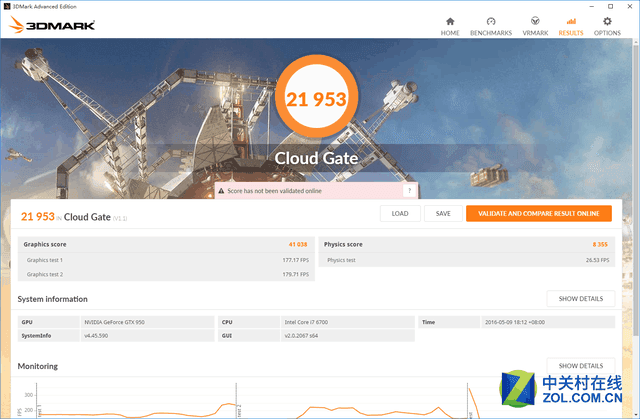Select the Physics test row
The width and height of the screenshot is (640, 419).
(x=467, y=260)
